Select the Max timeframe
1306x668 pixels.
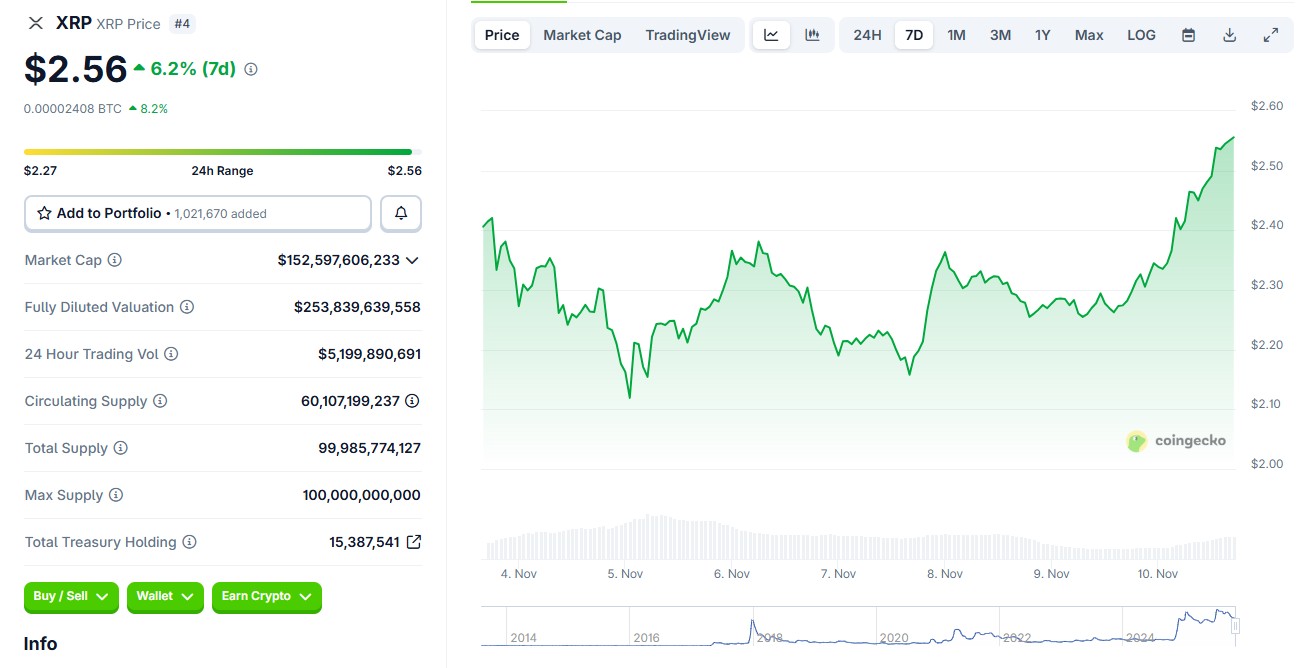pyautogui.click(x=1089, y=34)
